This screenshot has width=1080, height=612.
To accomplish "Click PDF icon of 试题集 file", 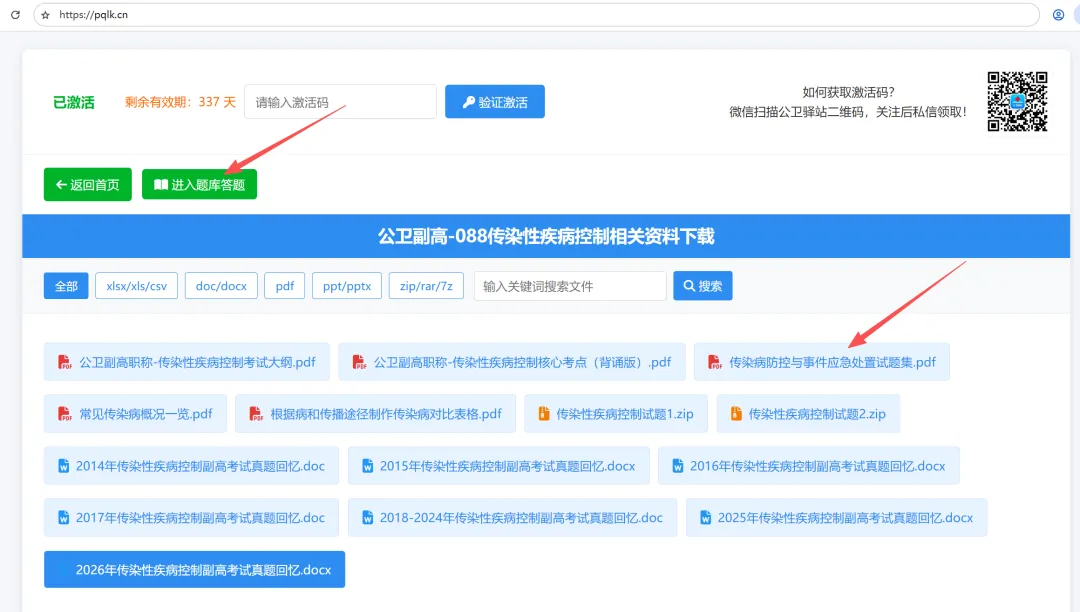I will click(x=714, y=362).
